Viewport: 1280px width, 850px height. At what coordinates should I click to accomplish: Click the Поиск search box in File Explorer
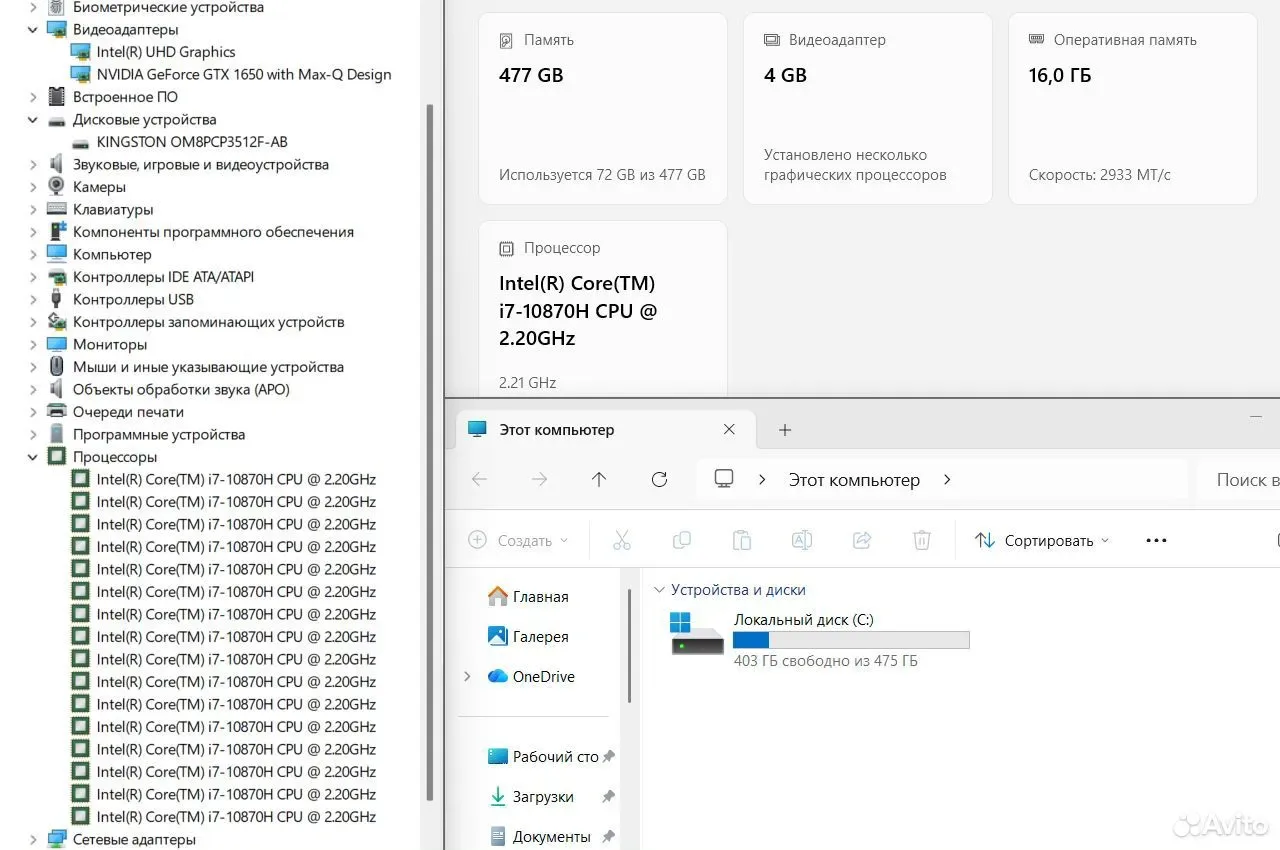click(x=1240, y=480)
